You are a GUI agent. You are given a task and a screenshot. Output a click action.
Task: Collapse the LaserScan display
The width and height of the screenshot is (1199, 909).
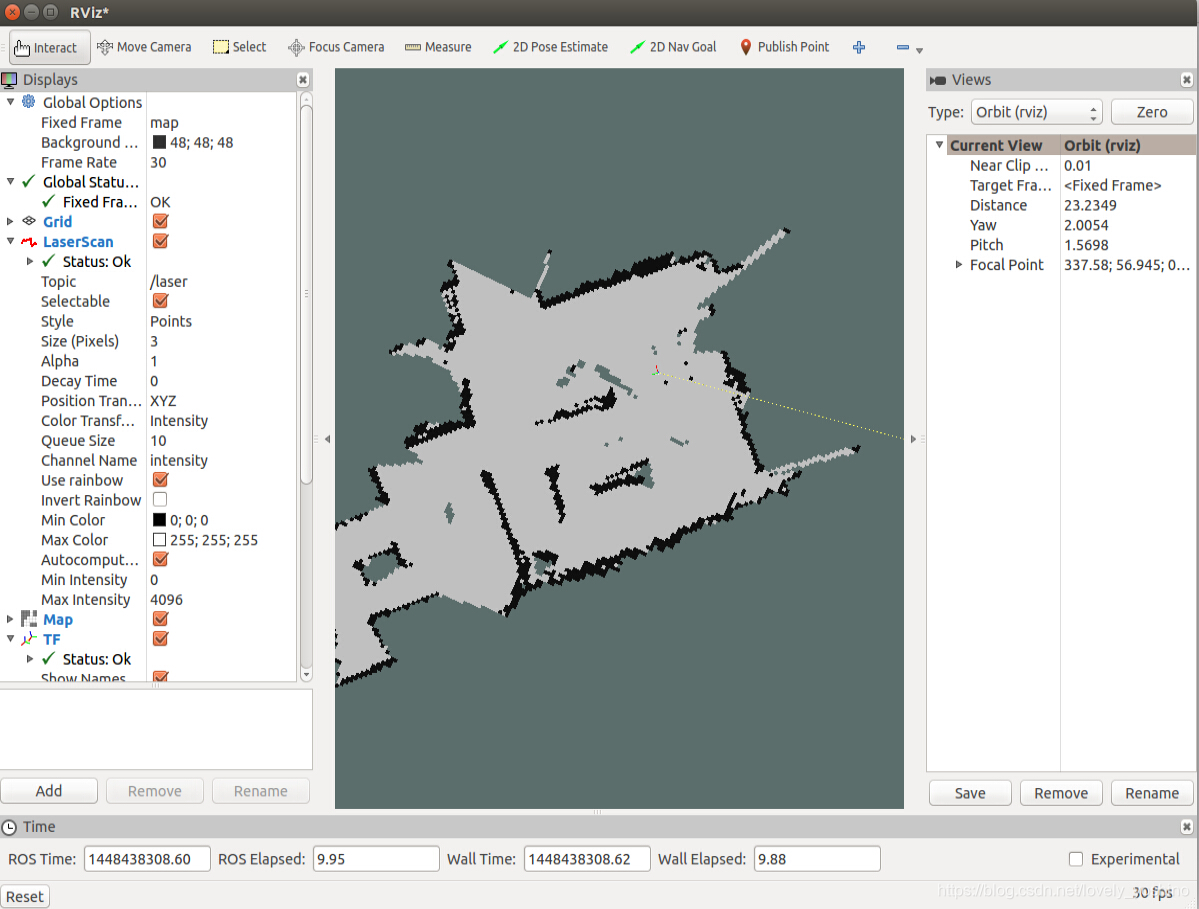point(10,242)
